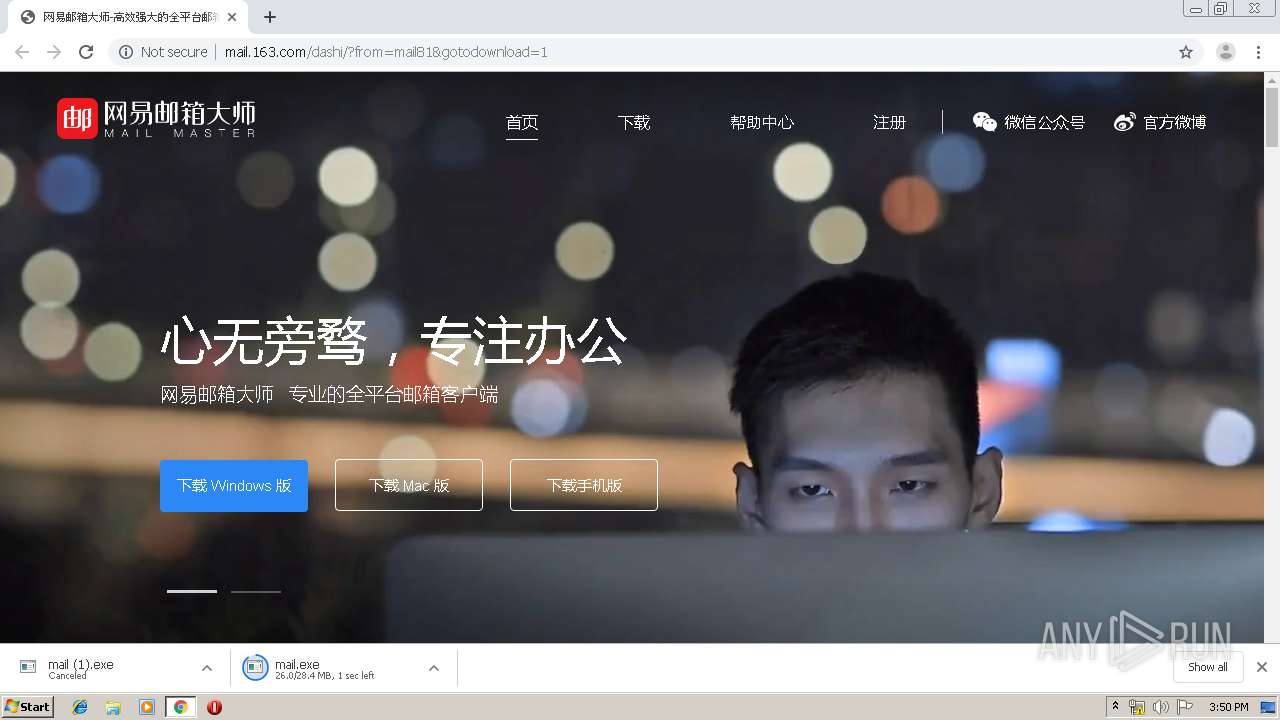Image resolution: width=1280 pixels, height=720 pixels.
Task: Open the 官方微博 text link
Action: [x=1175, y=122]
